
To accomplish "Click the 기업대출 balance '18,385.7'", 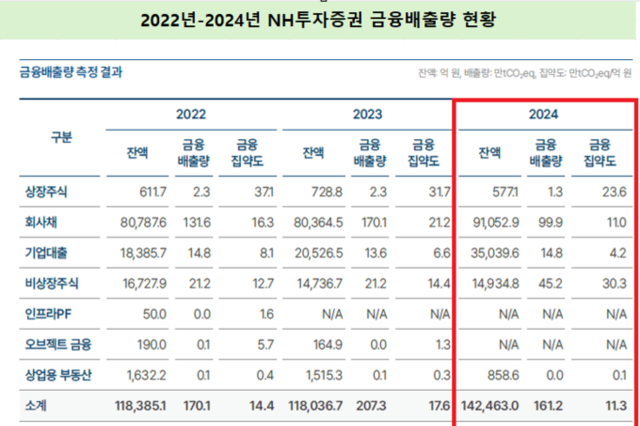I will pos(143,253).
